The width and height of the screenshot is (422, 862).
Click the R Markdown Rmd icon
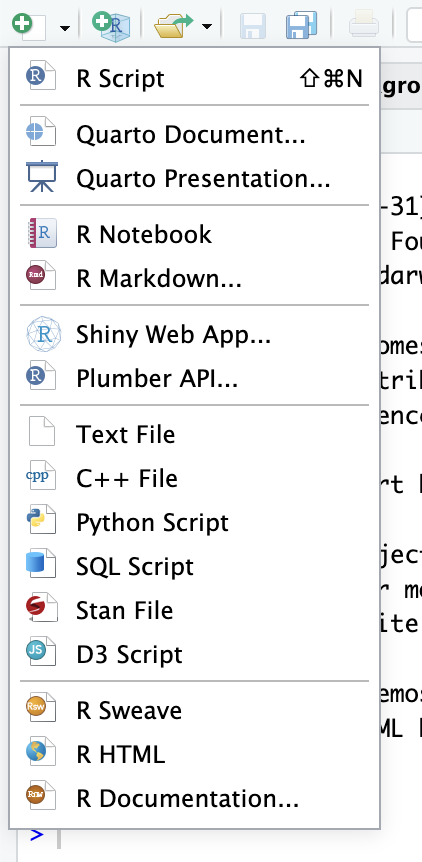(x=41, y=276)
